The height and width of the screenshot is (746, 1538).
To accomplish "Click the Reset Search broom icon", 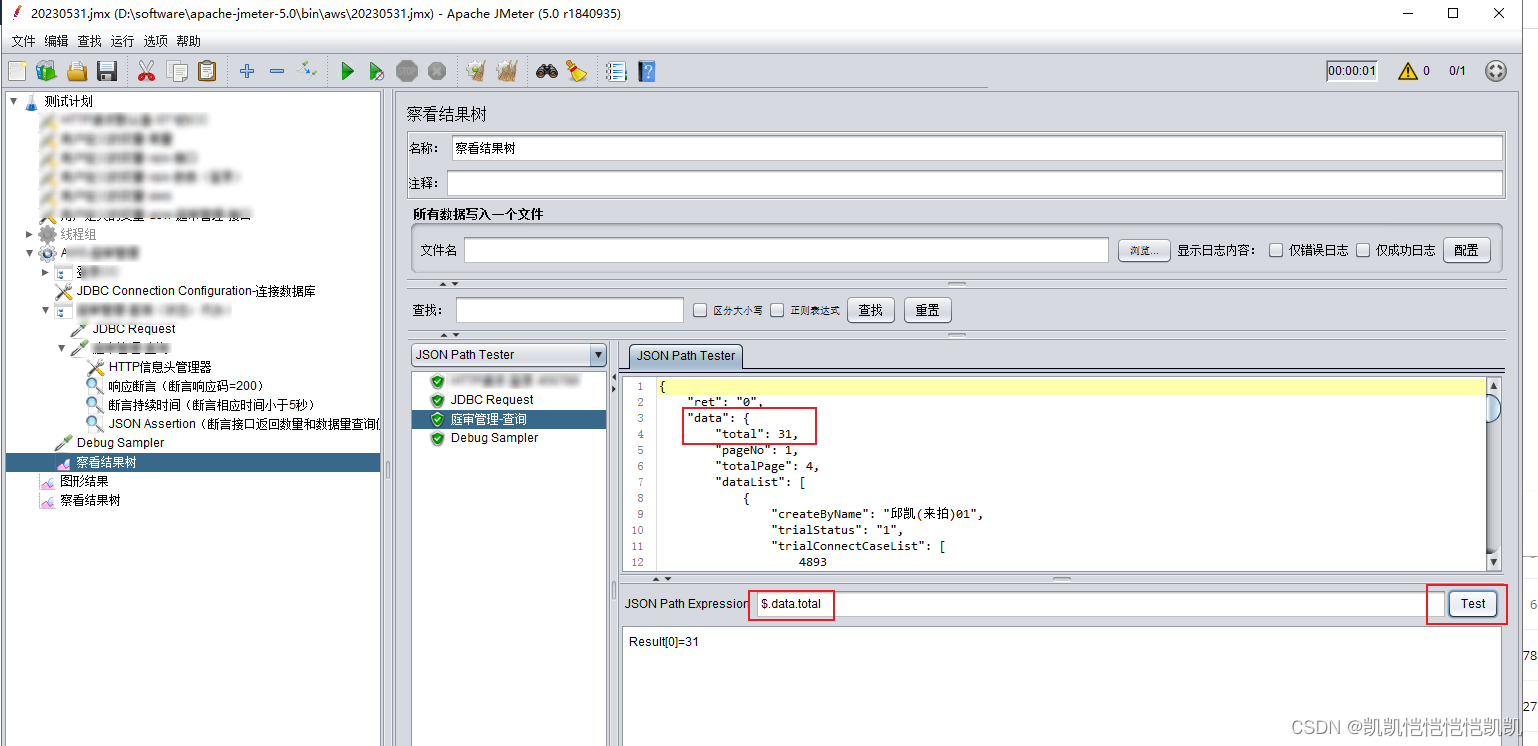I will tap(576, 71).
